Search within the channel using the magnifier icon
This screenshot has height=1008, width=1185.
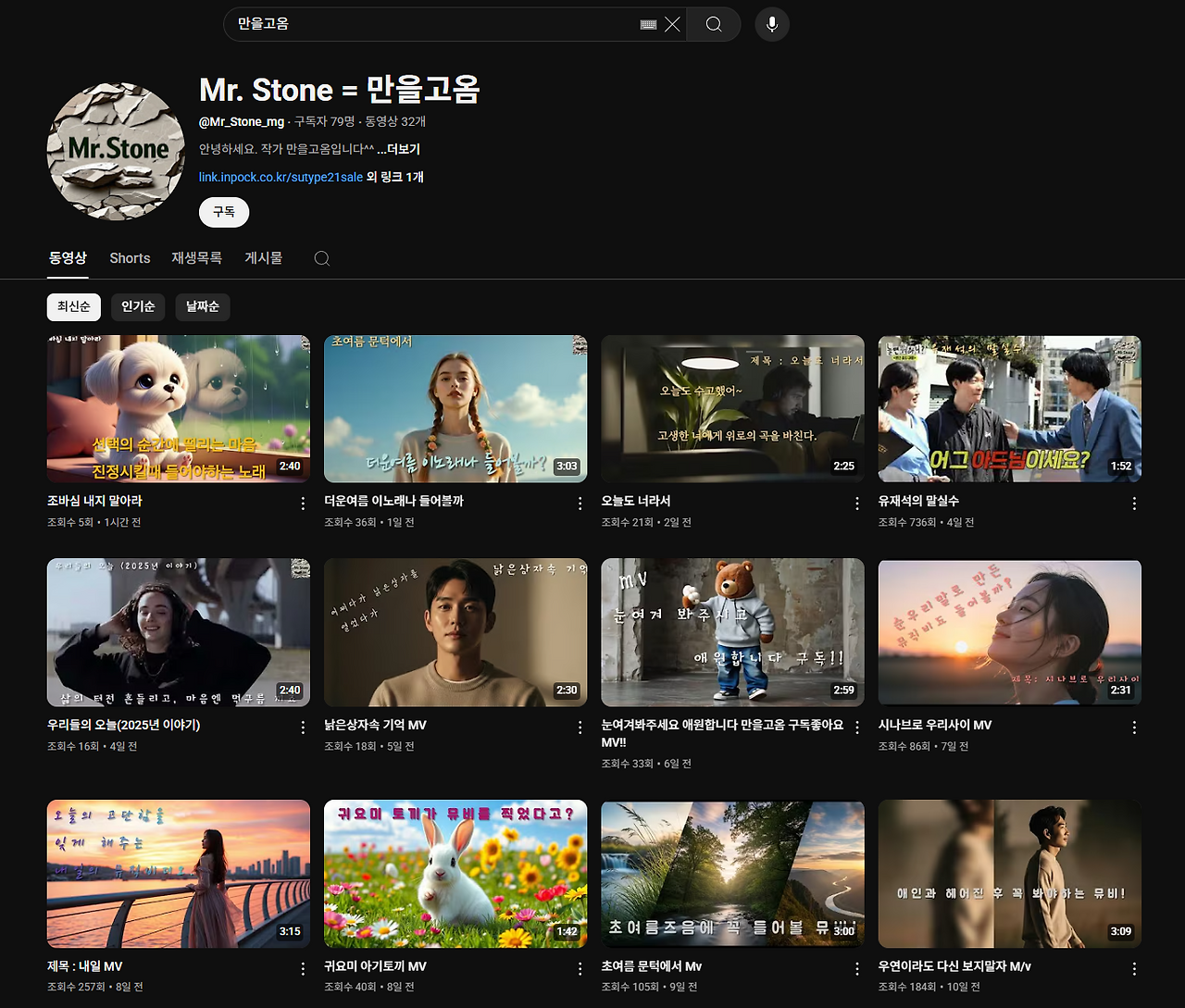coord(321,258)
